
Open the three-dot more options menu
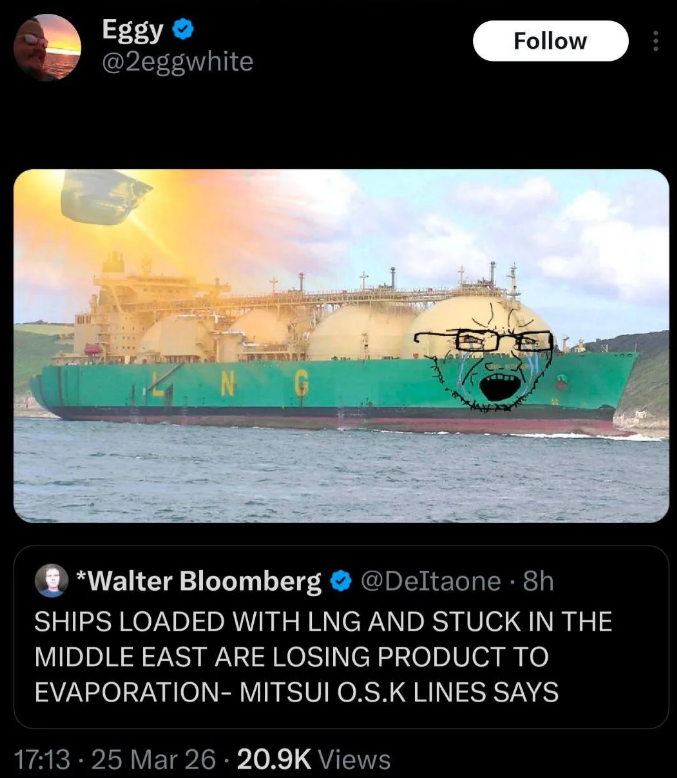click(656, 41)
